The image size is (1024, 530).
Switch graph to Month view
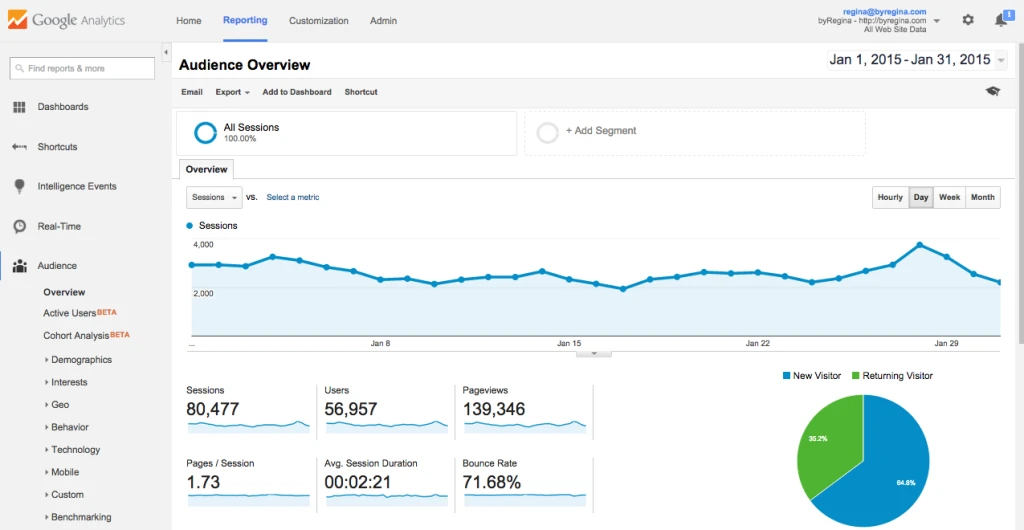click(983, 197)
